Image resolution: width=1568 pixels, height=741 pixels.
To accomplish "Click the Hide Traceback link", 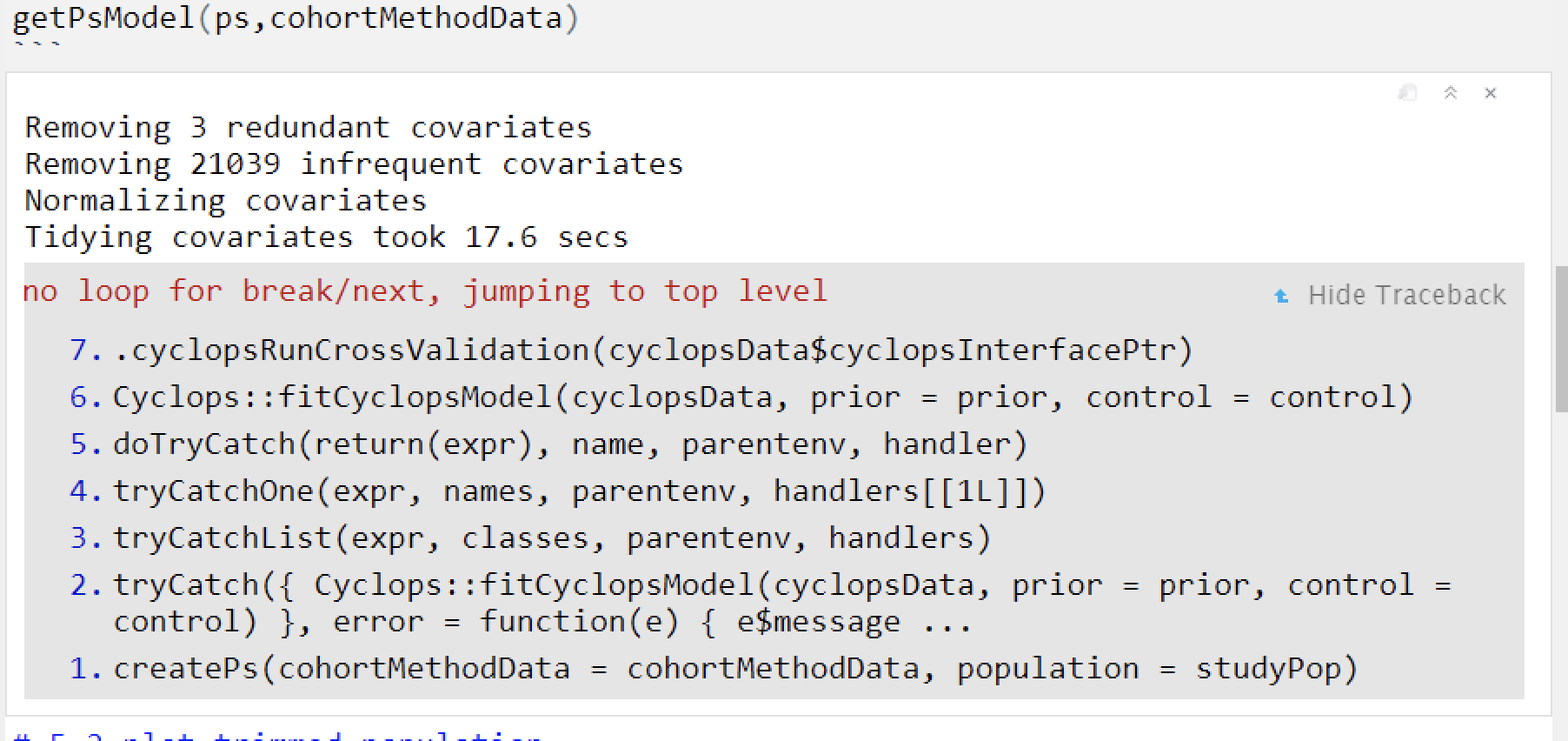I will 1406,296.
